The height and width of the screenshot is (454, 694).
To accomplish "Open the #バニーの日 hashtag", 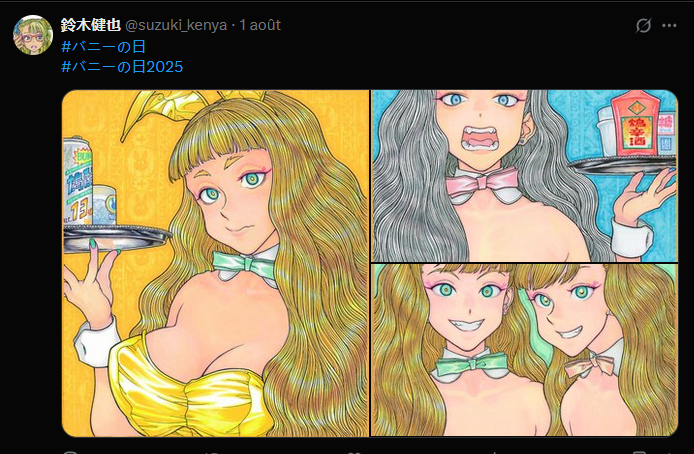I will 103,46.
